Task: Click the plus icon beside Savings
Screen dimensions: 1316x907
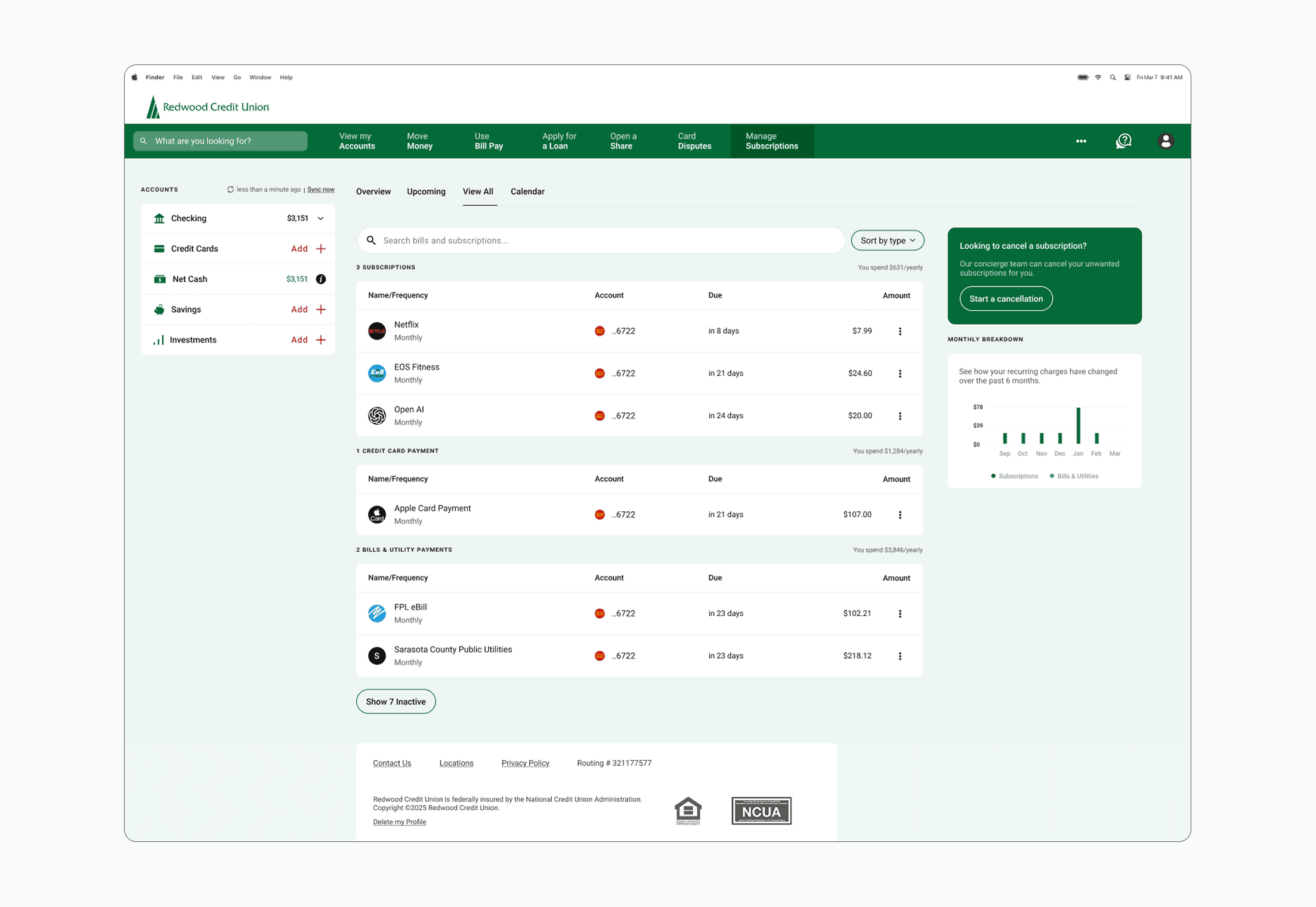Action: point(321,310)
